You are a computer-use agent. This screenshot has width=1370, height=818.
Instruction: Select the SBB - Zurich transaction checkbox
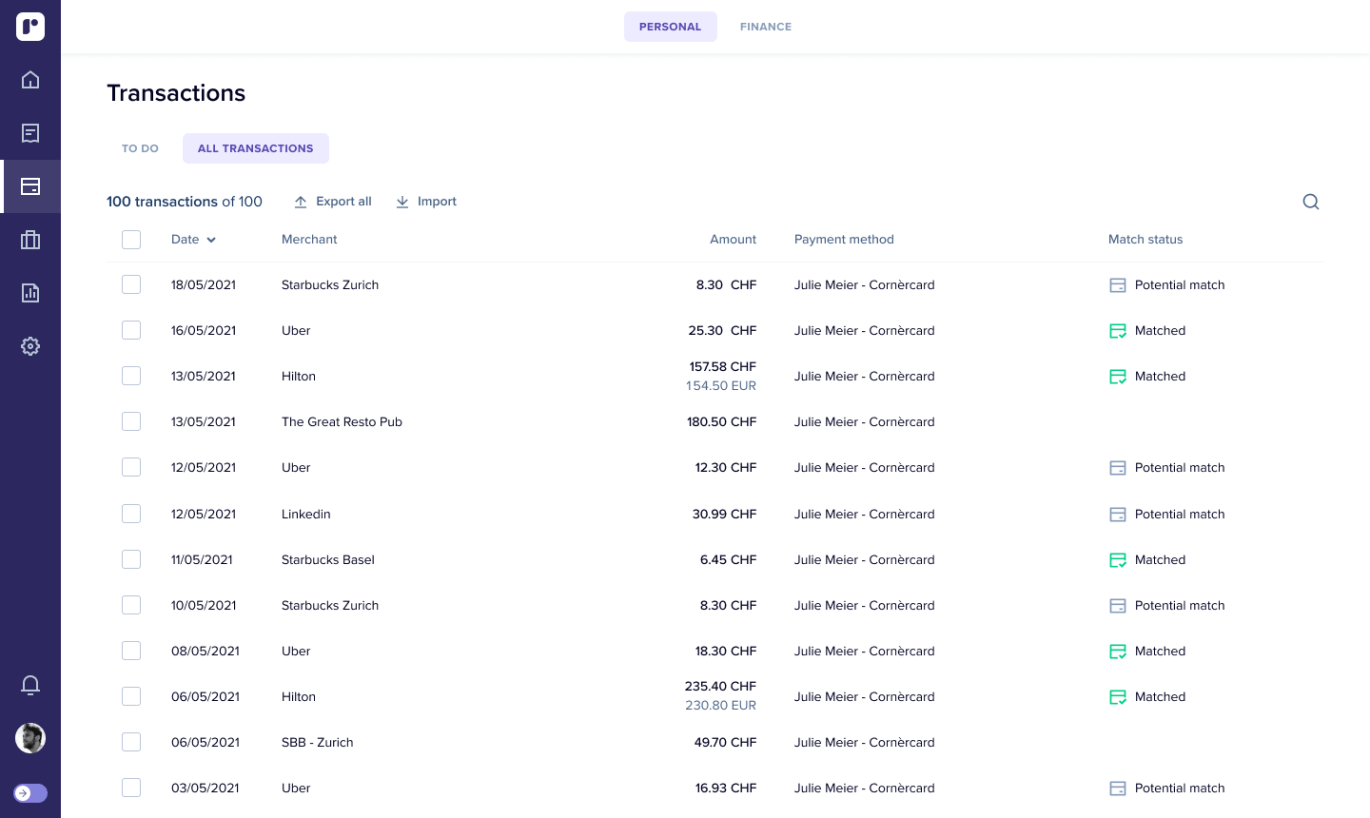(x=131, y=742)
